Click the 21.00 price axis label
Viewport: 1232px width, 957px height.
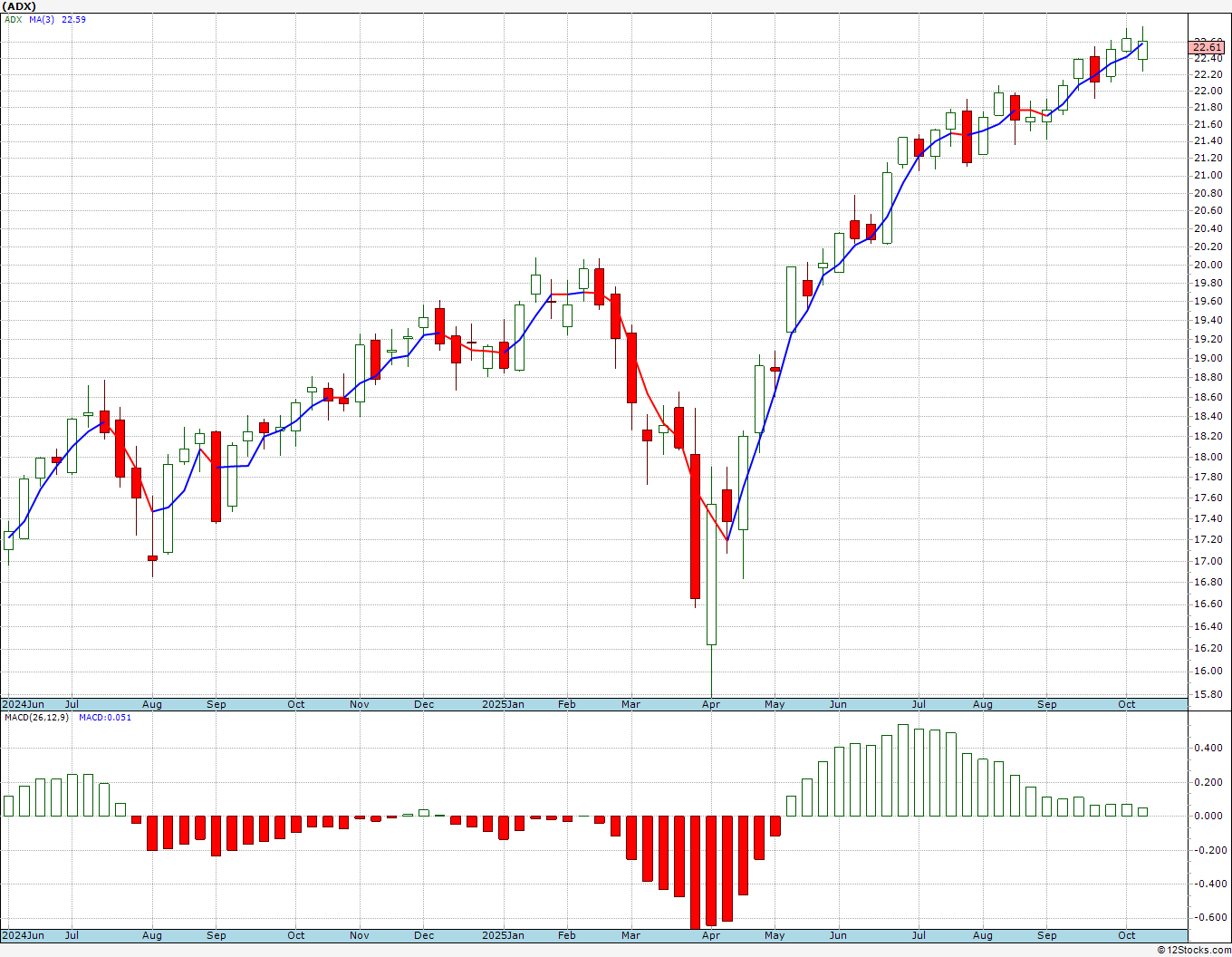click(x=1209, y=175)
